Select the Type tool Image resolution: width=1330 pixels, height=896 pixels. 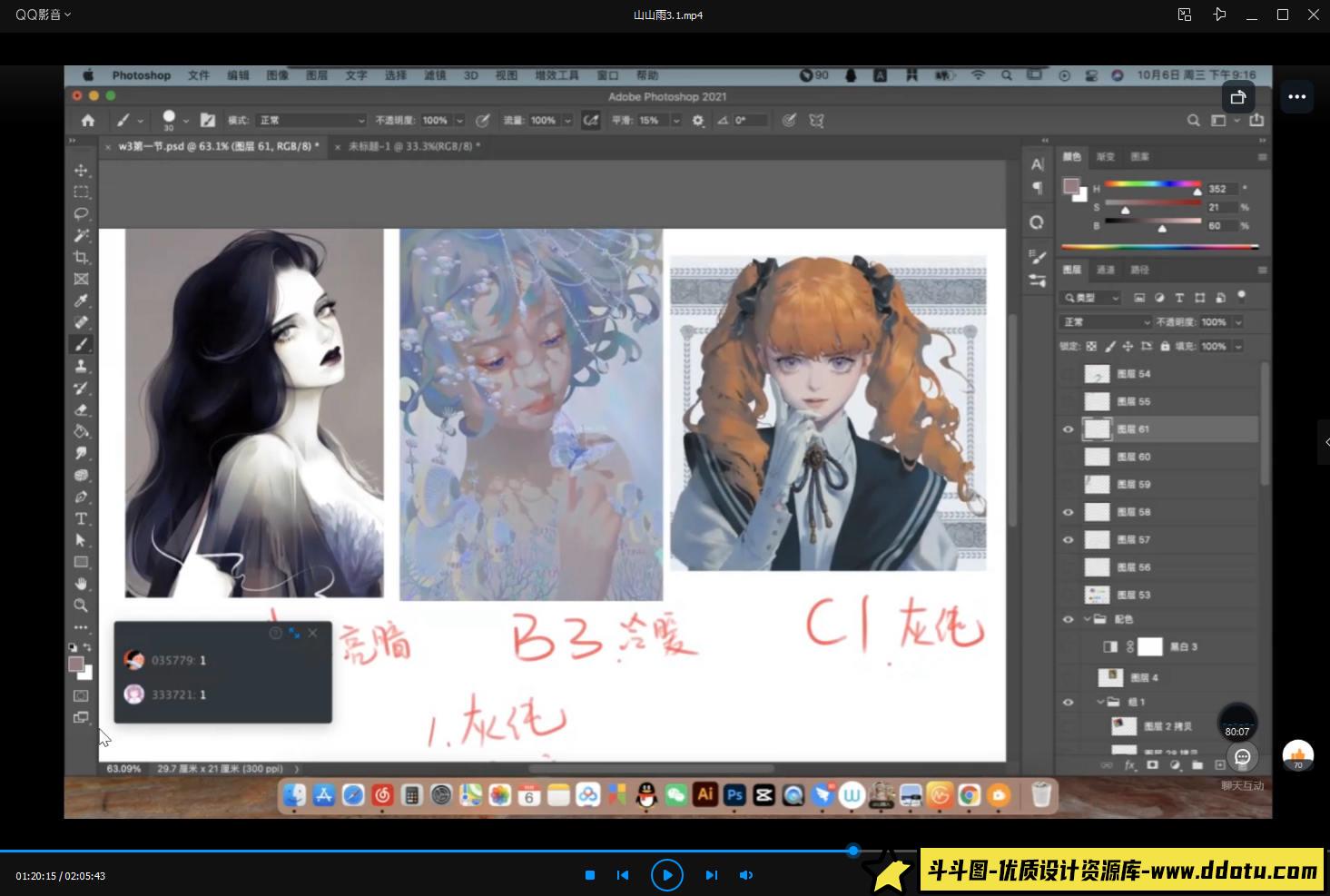point(81,518)
